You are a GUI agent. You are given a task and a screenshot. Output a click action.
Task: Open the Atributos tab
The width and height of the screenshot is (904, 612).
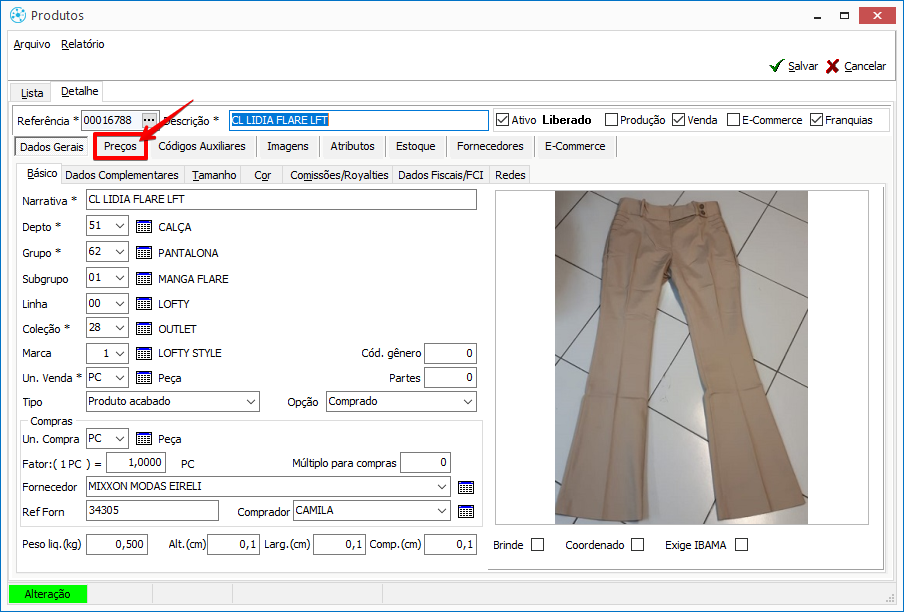[352, 146]
